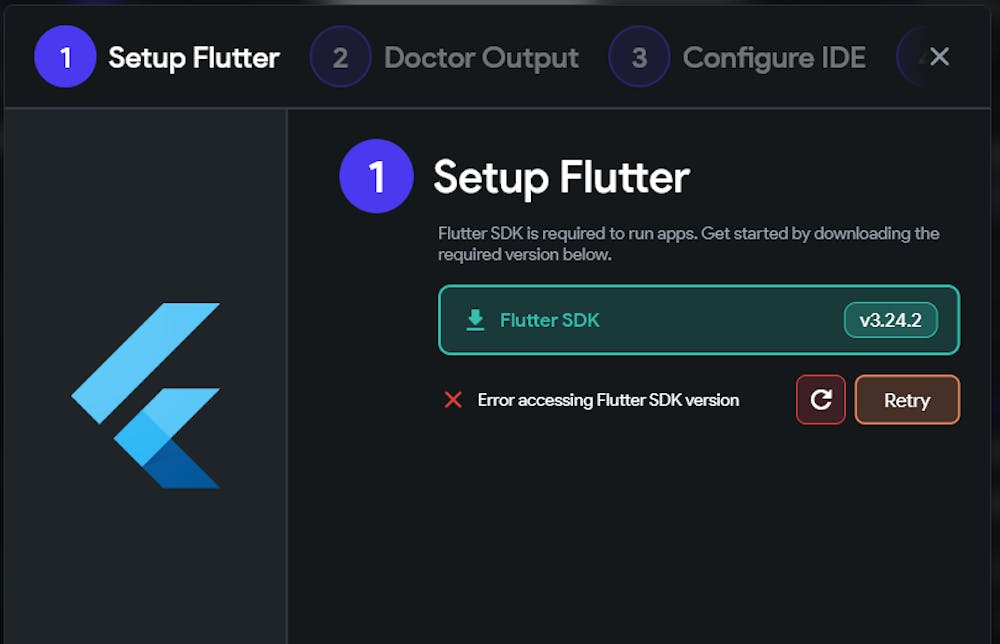Screen dimensions: 1000x644
Task: Click the large number 1 heading badge
Action: click(376, 176)
